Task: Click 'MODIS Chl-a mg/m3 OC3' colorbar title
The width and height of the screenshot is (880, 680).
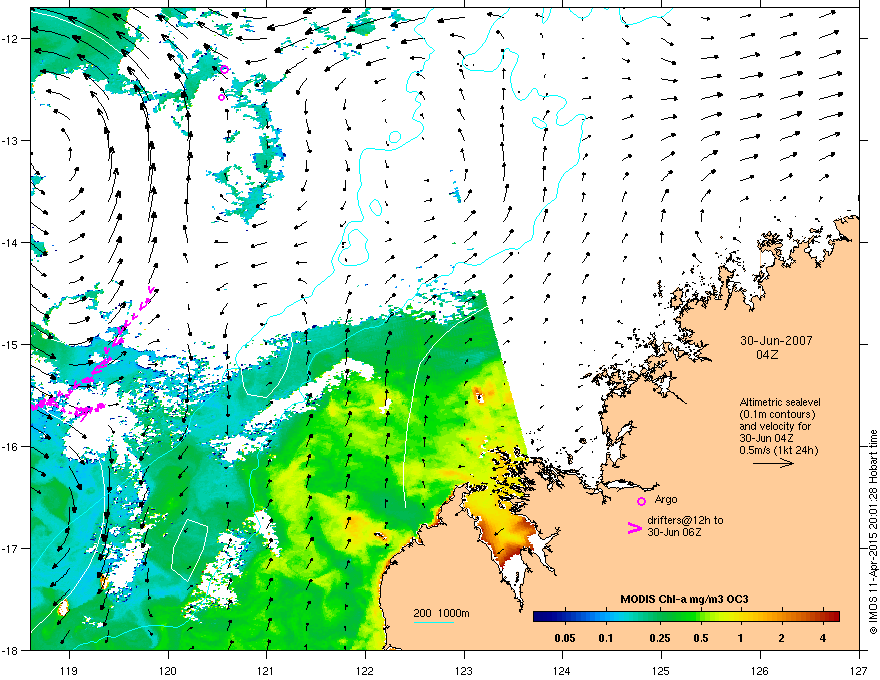Action: pos(684,599)
